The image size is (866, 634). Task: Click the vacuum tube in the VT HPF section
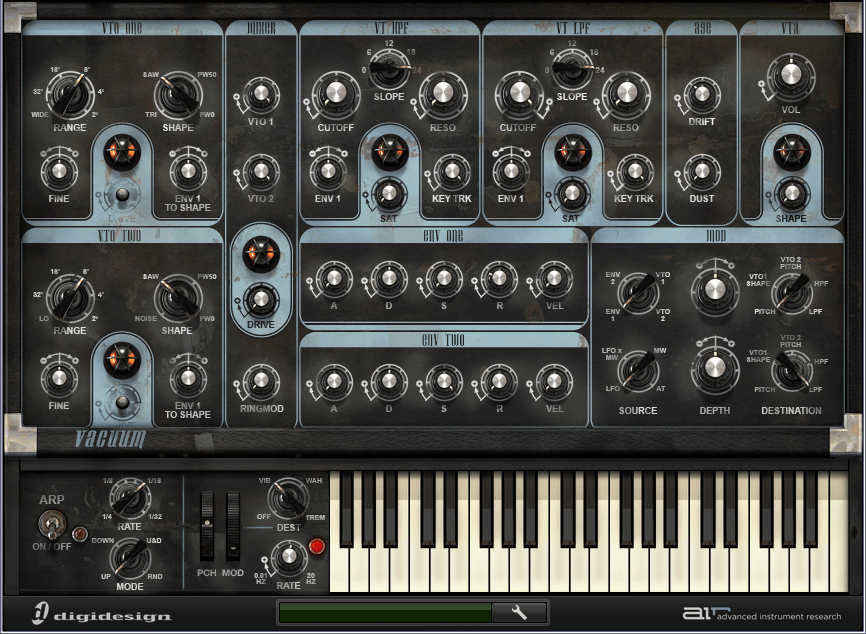pos(389,152)
